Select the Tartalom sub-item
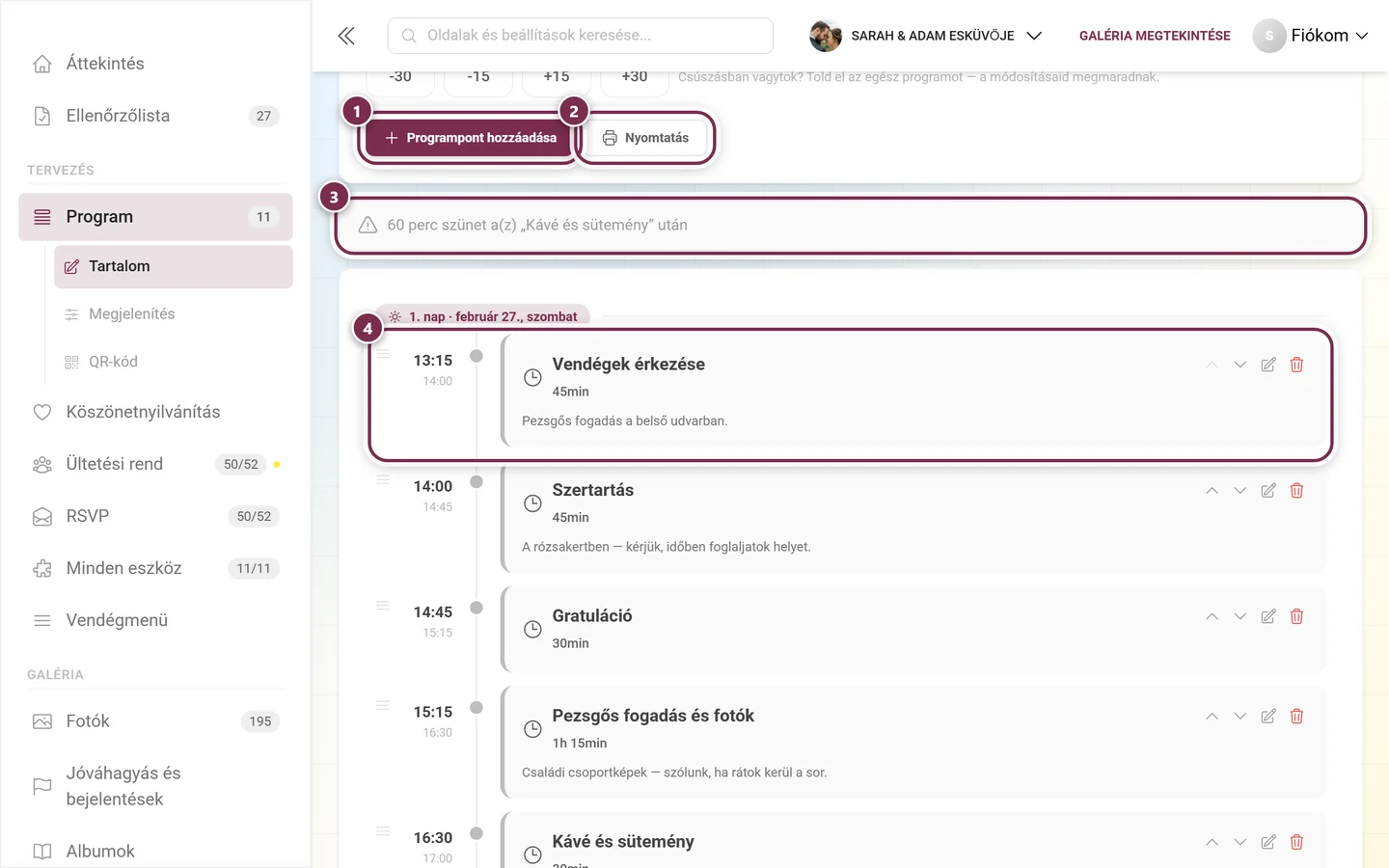This screenshot has width=1389, height=868. coord(174,266)
